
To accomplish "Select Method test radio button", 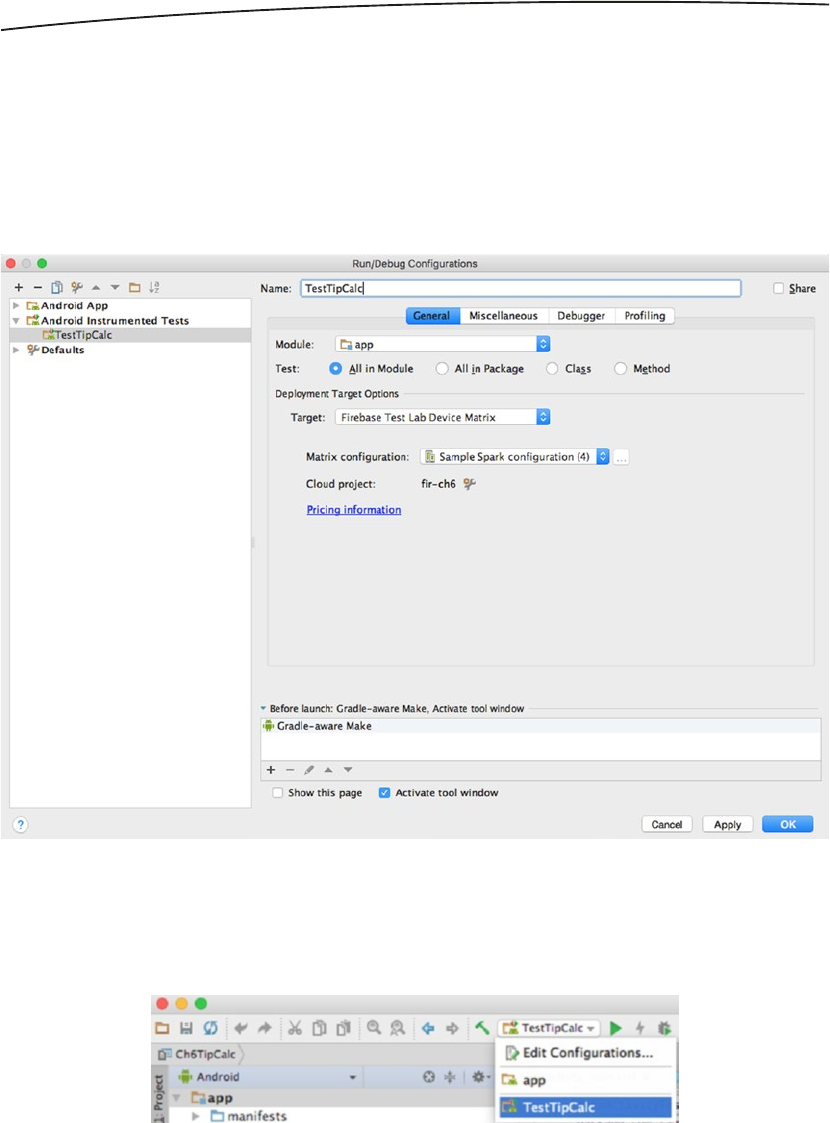I will pos(620,369).
